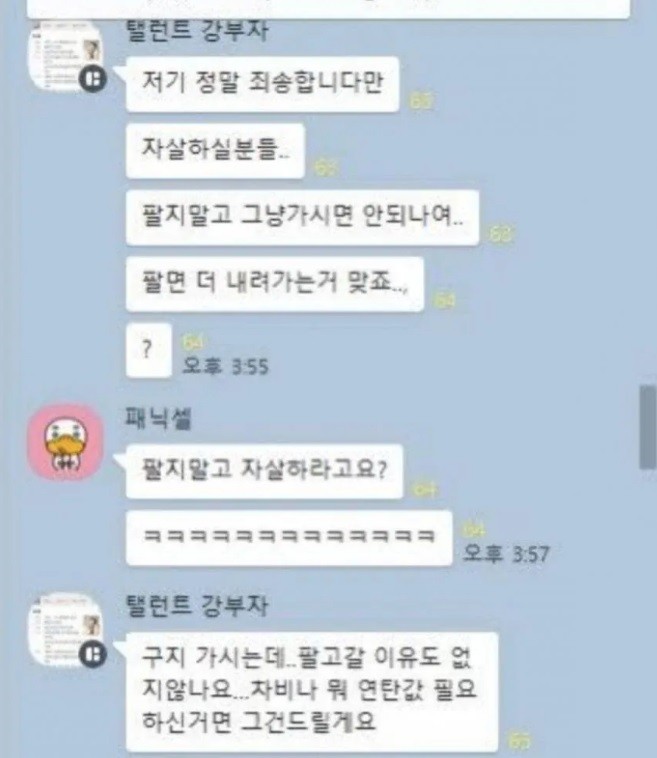Click the chat window vertical scrollbar thumb
The width and height of the screenshot is (657, 758).
tap(648, 427)
